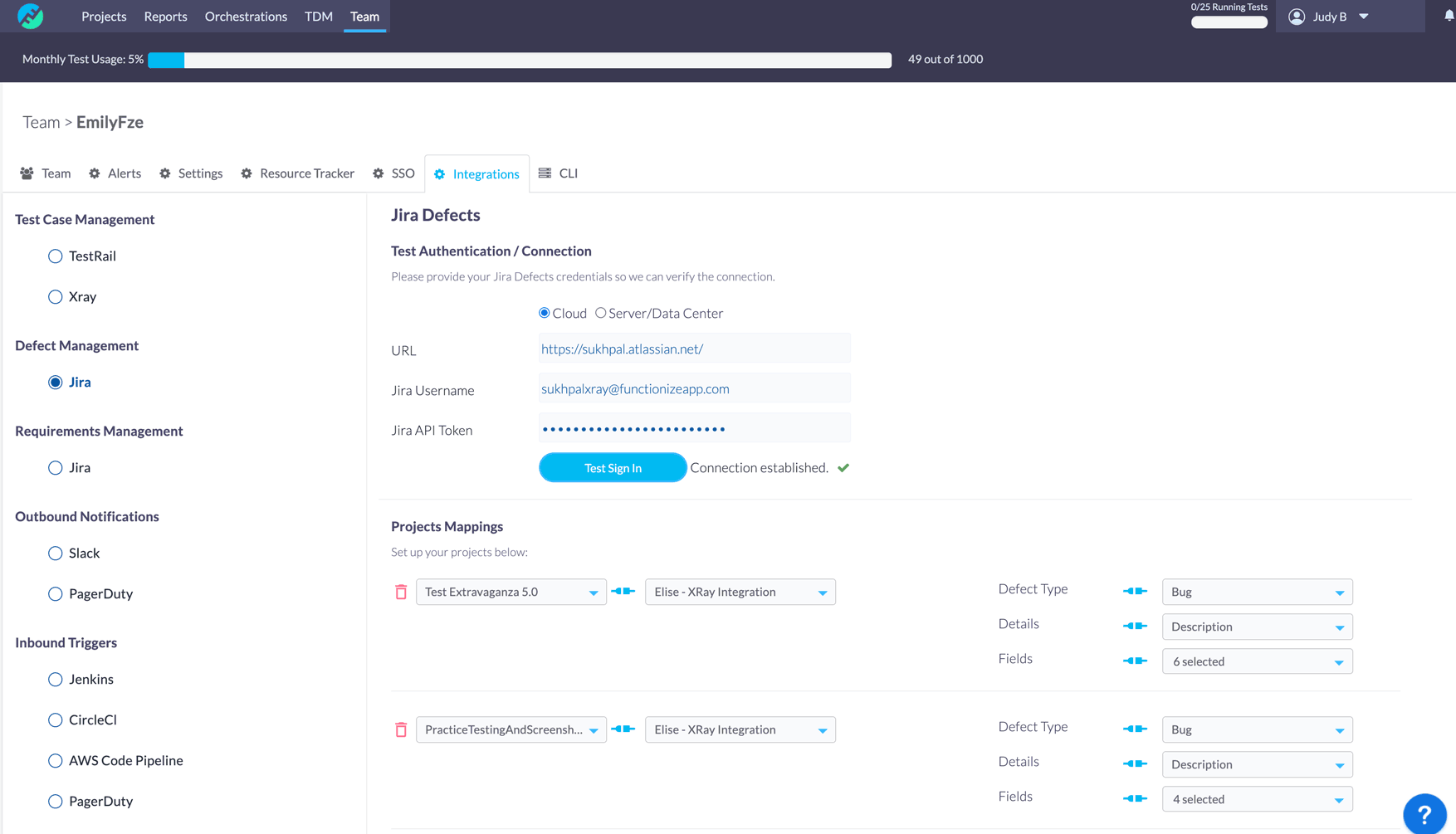This screenshot has height=834, width=1456.
Task: Open second Elise - XRay Integration dropdown
Action: (740, 729)
